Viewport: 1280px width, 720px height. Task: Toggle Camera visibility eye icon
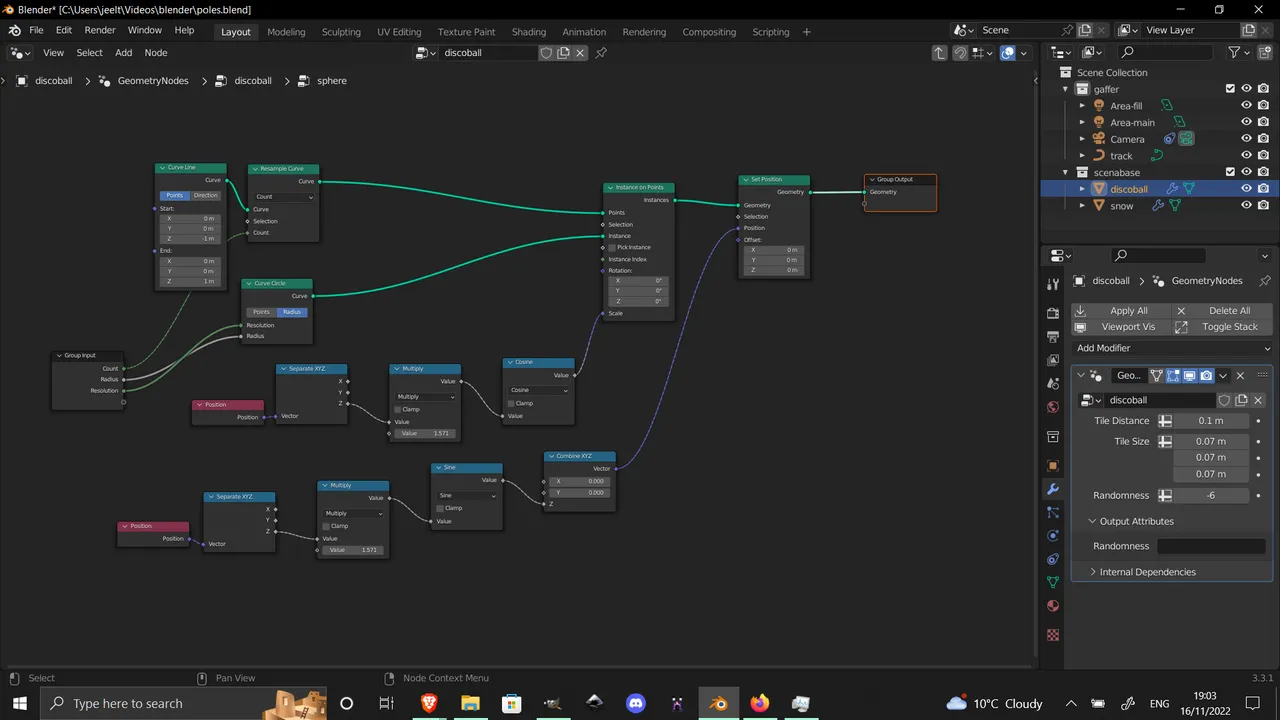(1246, 139)
